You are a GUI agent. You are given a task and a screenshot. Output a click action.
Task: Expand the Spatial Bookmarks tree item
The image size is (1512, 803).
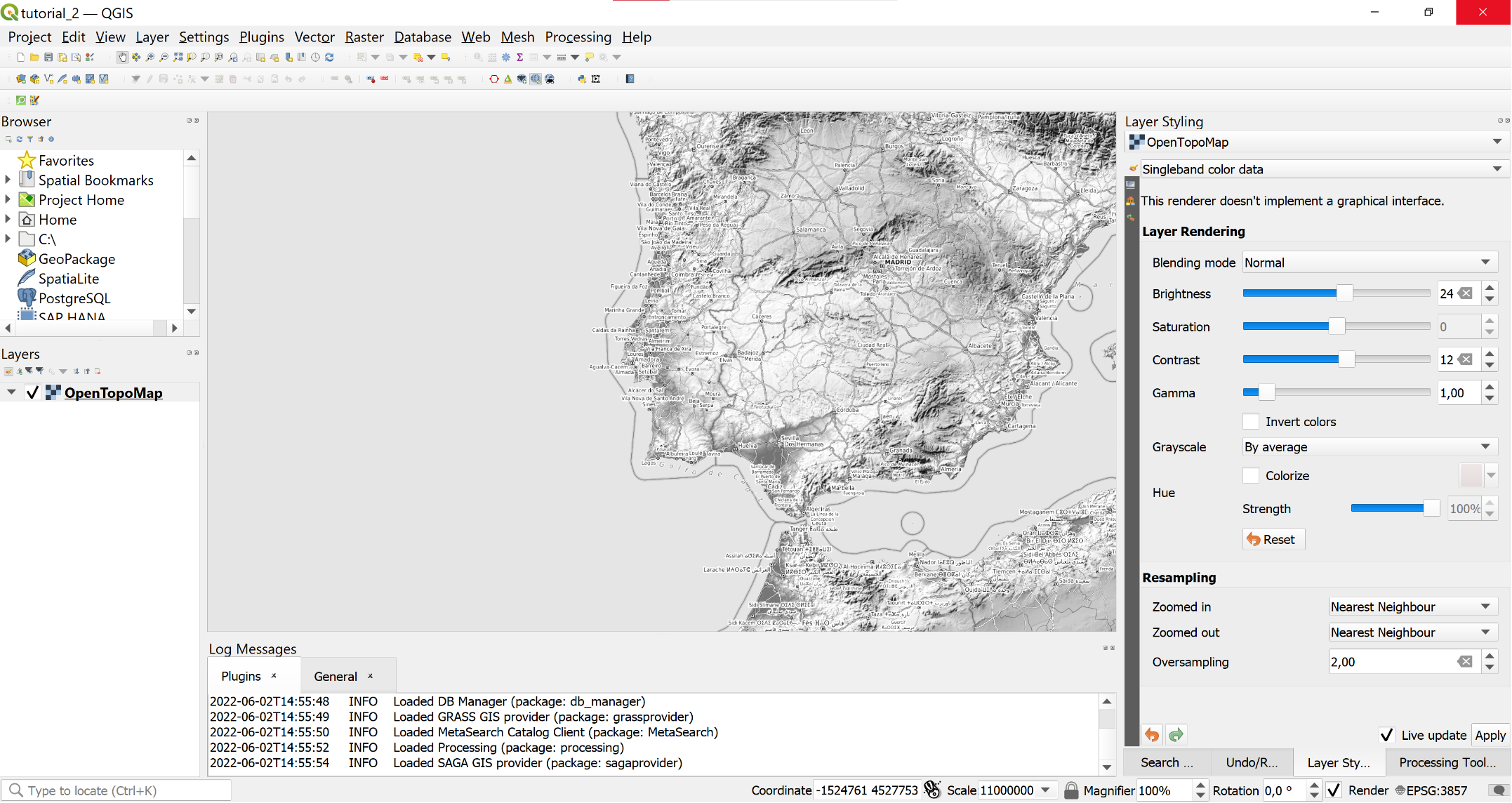click(x=8, y=180)
